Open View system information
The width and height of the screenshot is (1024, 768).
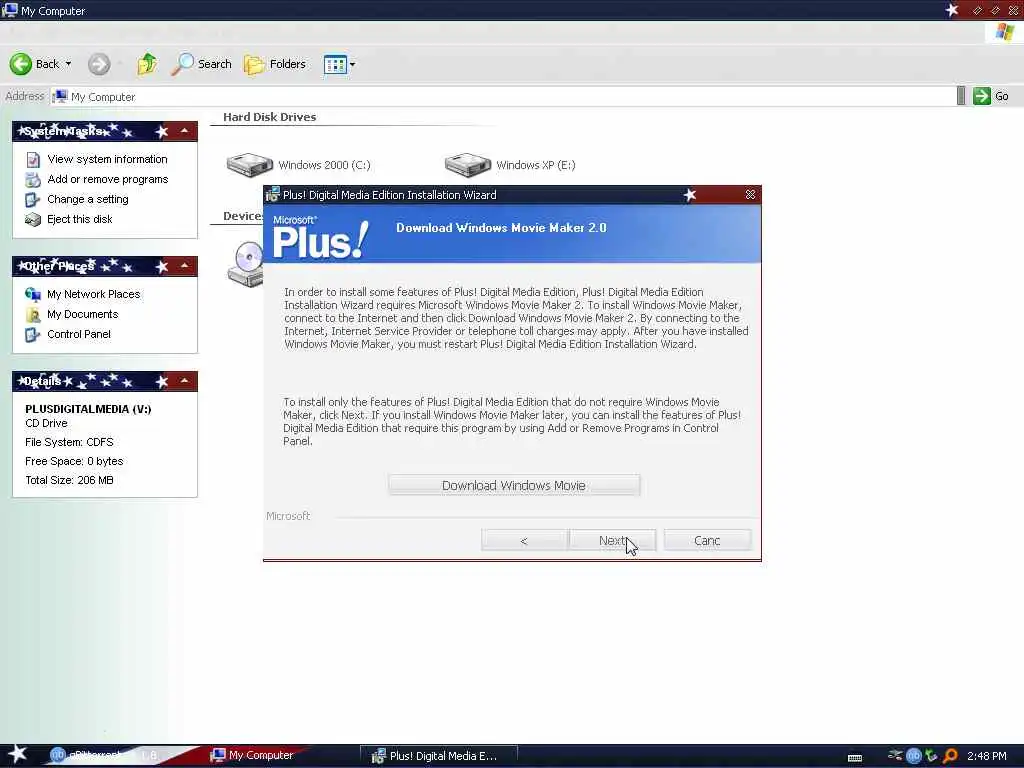[107, 159]
